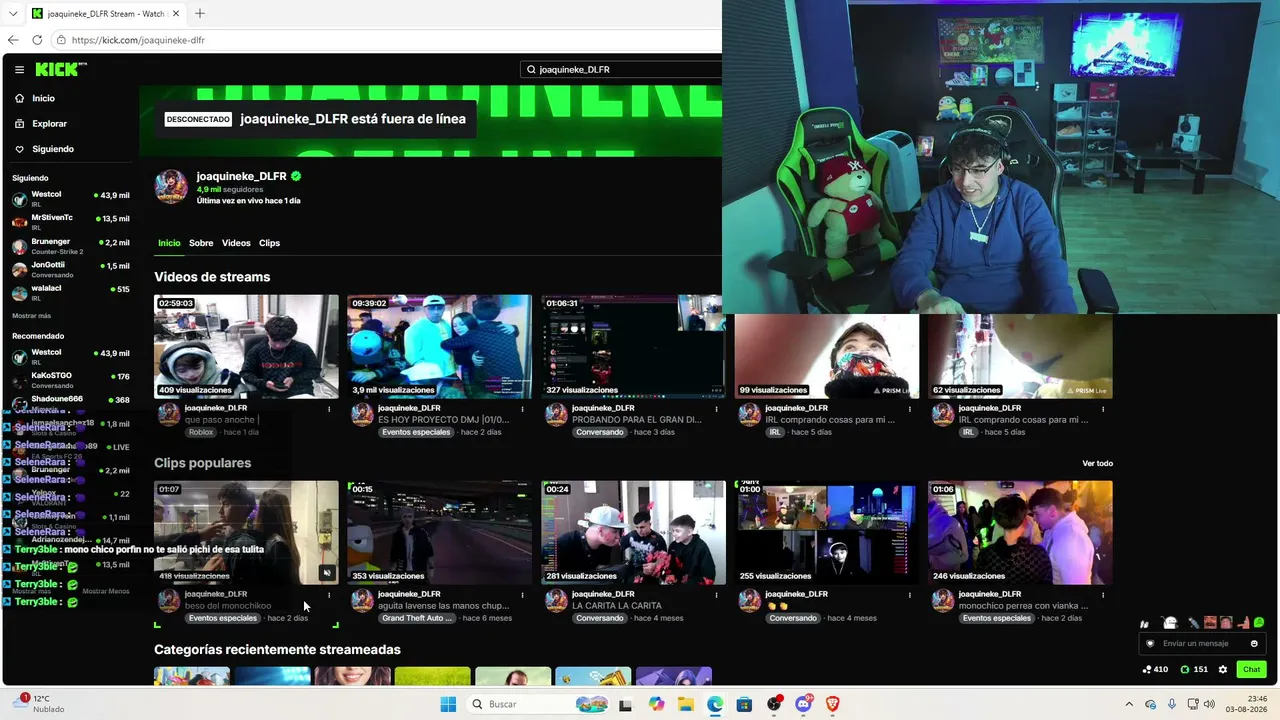Screen dimensions: 1280x720
Task: Open a new browser tab with plus
Action: click(x=199, y=14)
